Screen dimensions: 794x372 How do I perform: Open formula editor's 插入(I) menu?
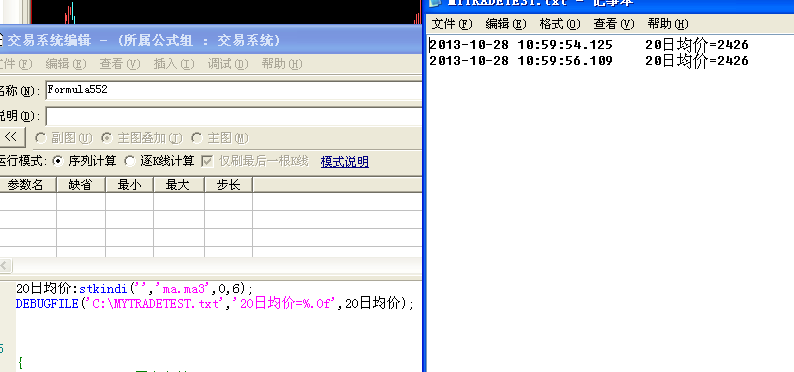174,64
